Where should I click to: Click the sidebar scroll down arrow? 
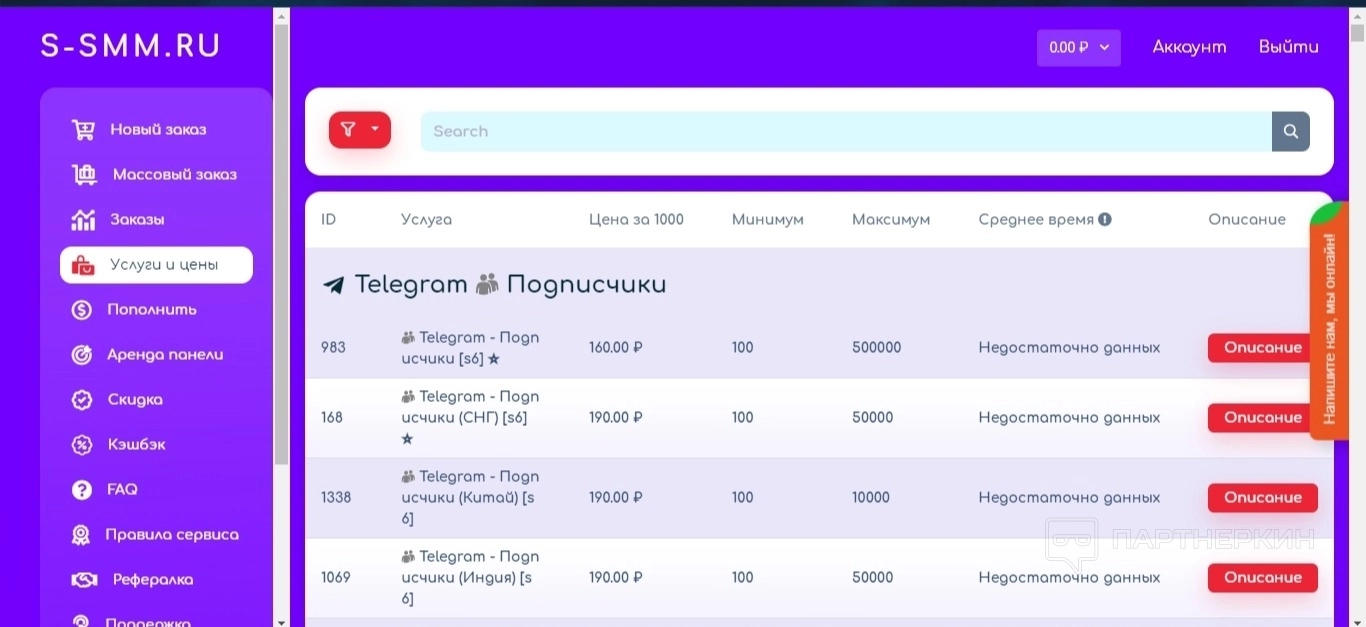[281, 621]
